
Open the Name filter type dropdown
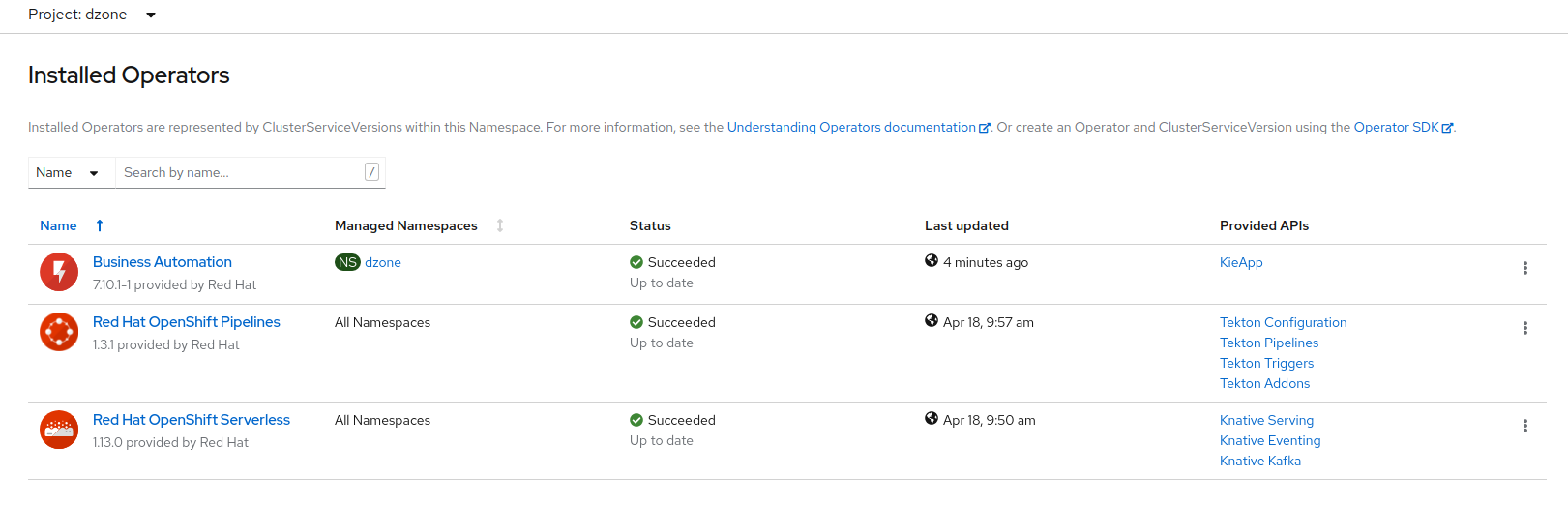tap(68, 172)
